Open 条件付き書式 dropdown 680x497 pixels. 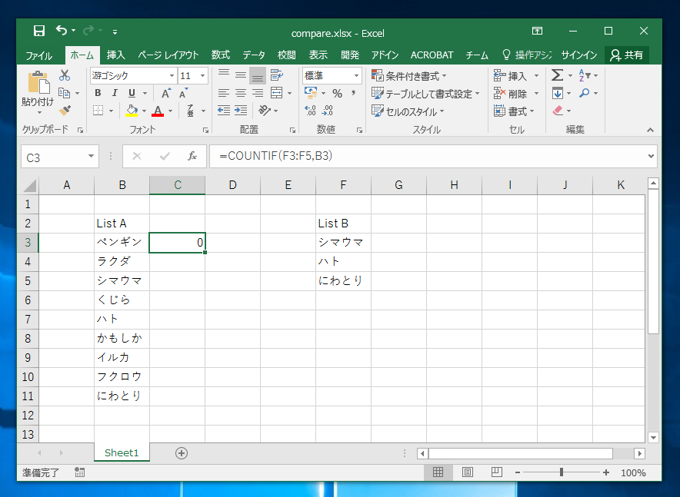point(409,76)
